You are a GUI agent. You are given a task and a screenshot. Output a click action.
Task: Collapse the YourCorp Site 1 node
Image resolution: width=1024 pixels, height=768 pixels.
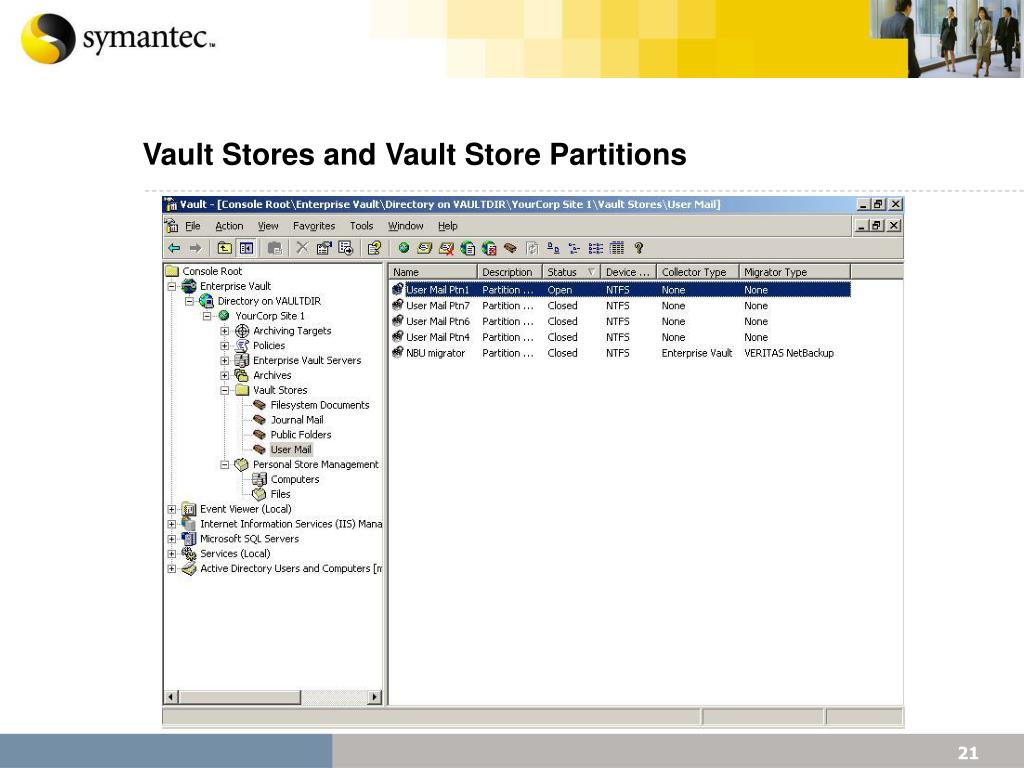(x=207, y=316)
